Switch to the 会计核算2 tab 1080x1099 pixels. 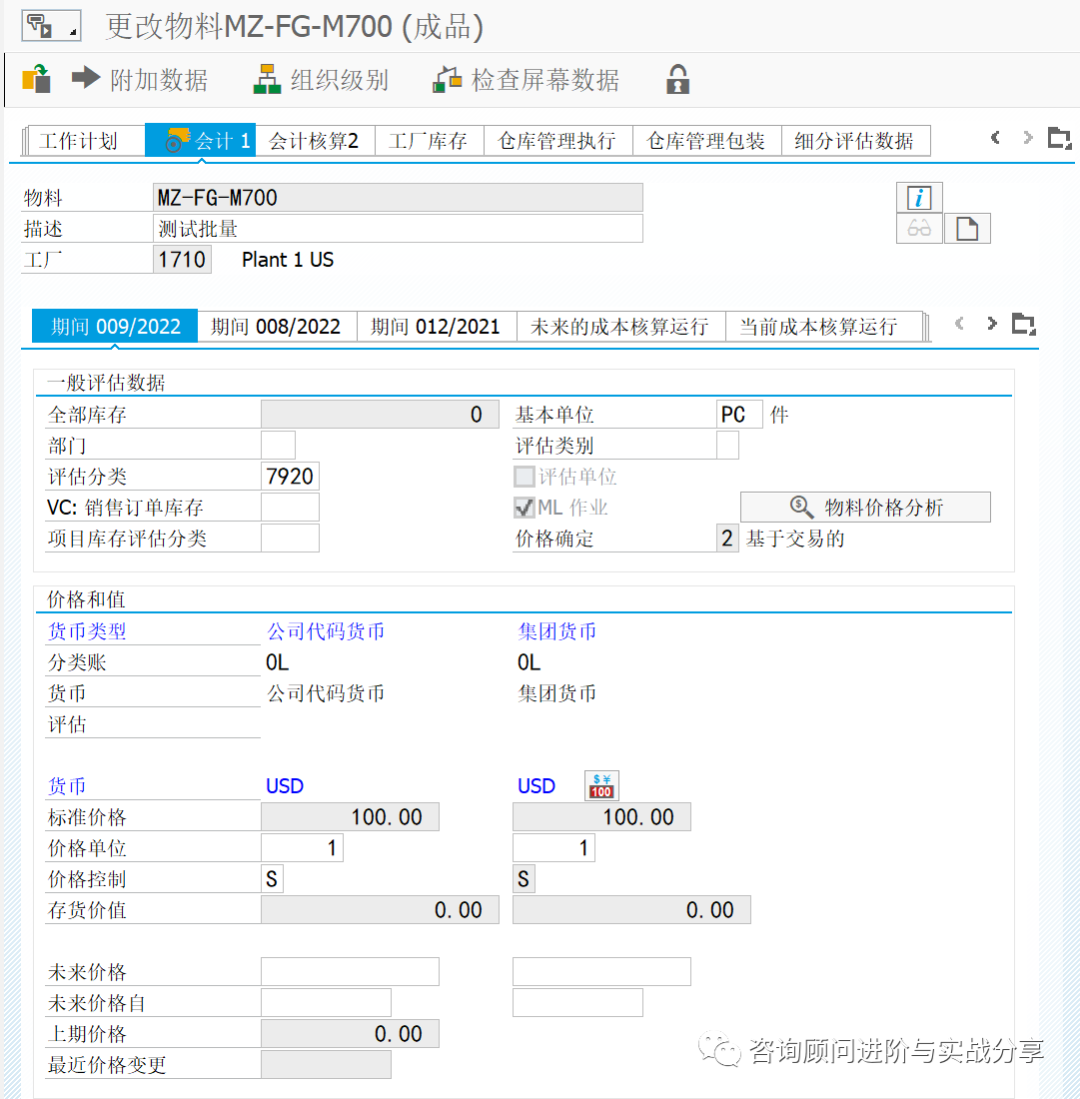tap(315, 141)
